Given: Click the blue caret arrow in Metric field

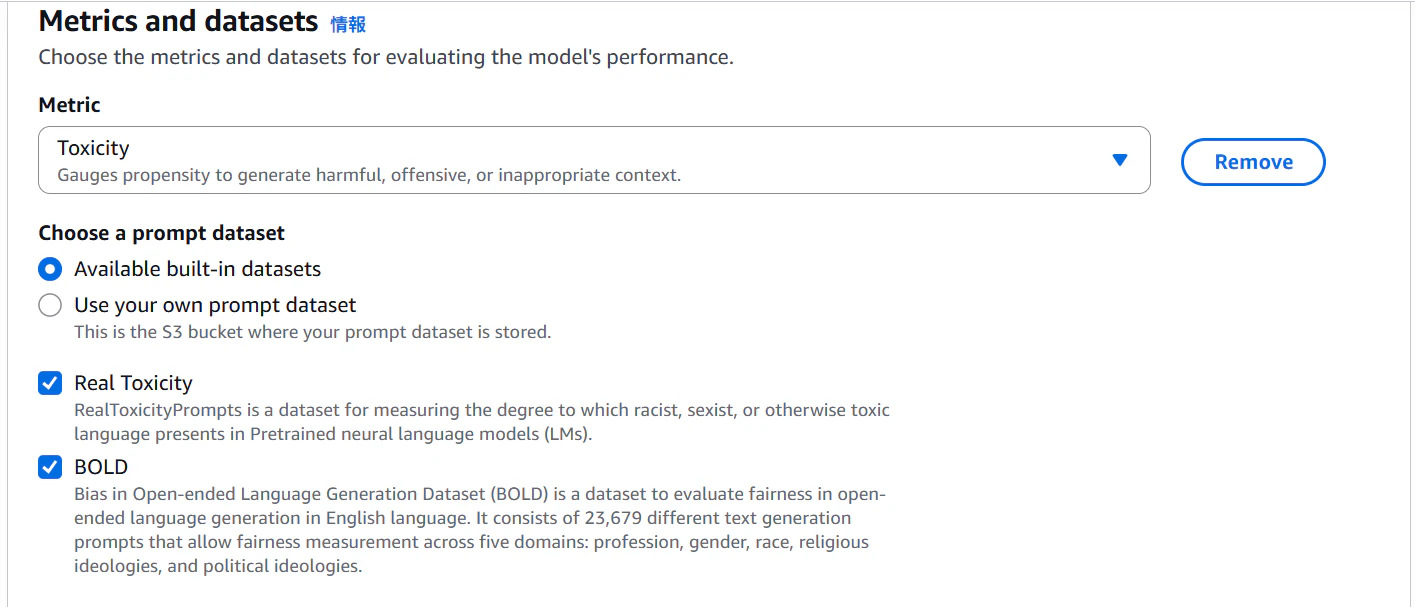Looking at the screenshot, I should point(1119,160).
